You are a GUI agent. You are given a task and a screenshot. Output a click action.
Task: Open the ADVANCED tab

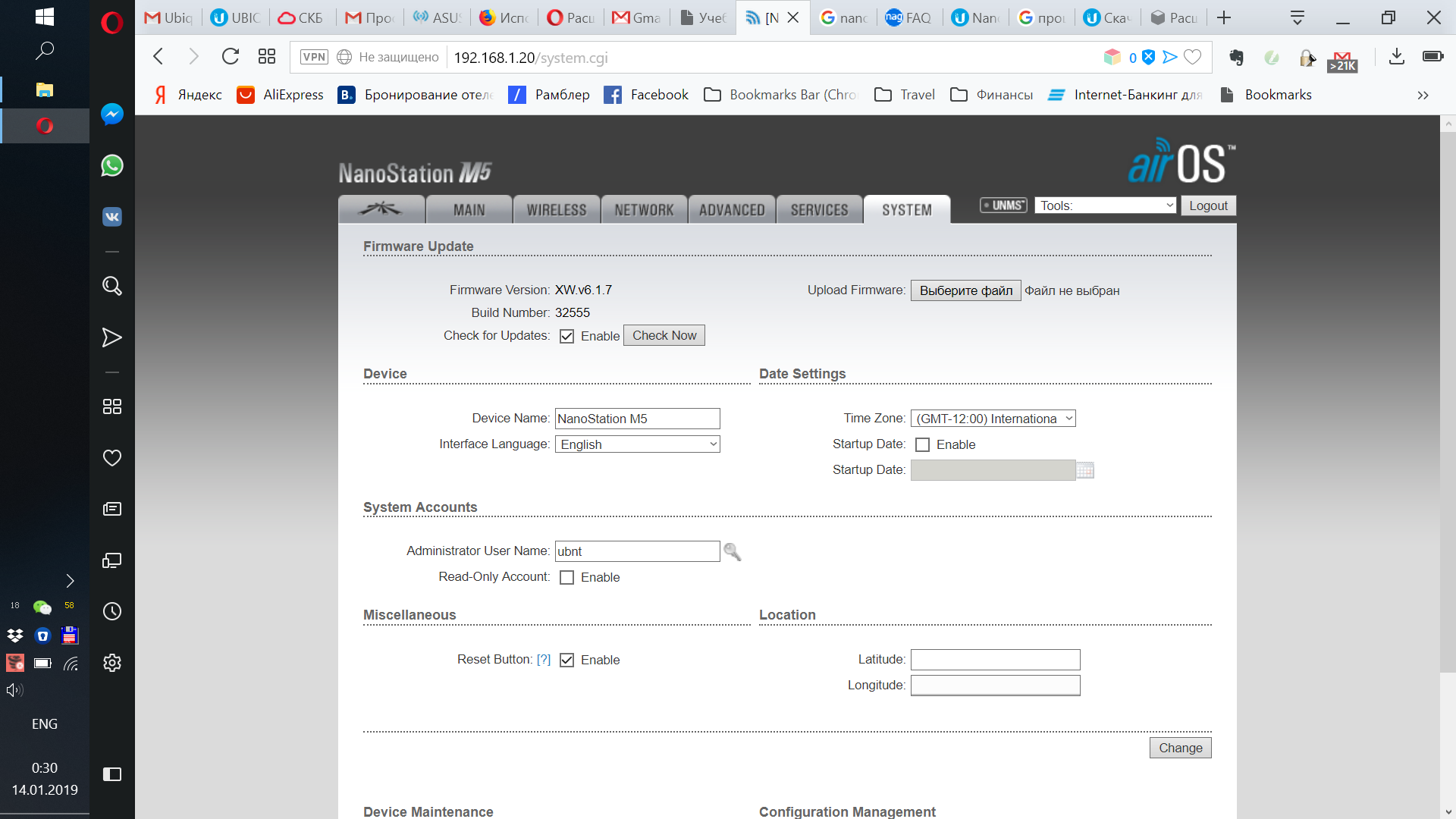click(x=732, y=209)
